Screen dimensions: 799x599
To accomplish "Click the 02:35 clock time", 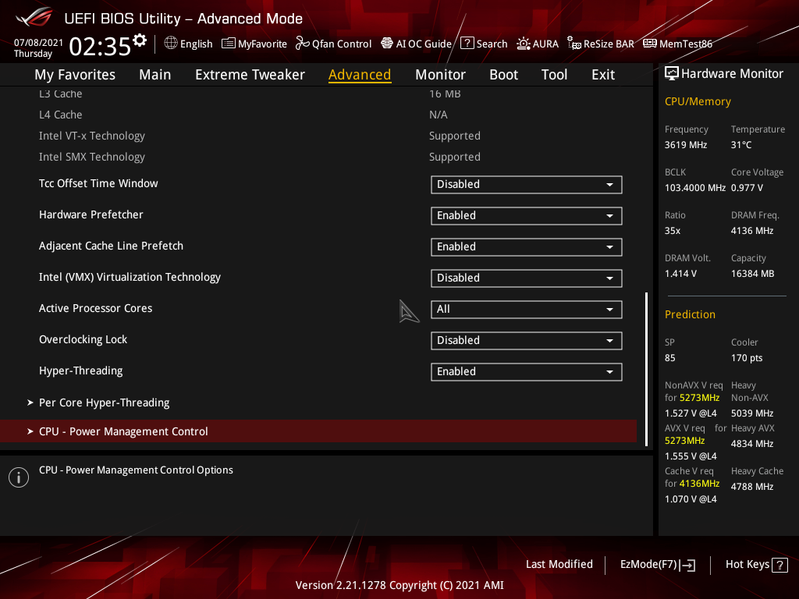I will 100,46.
